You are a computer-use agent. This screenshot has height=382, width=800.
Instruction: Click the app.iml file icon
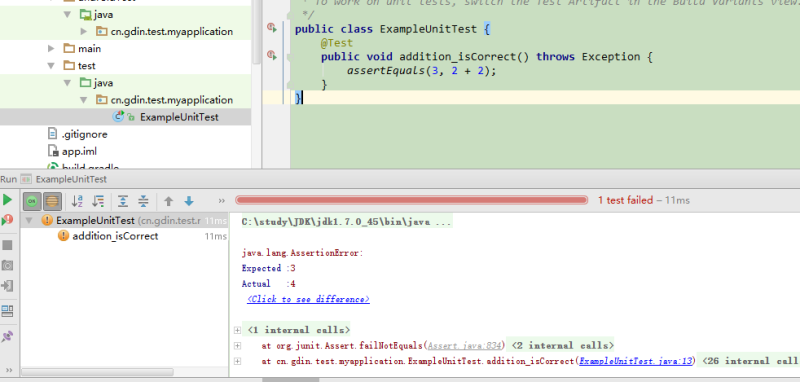point(53,151)
